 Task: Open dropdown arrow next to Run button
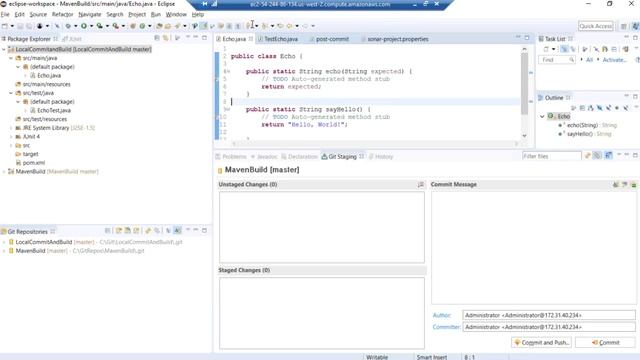pos(91,26)
